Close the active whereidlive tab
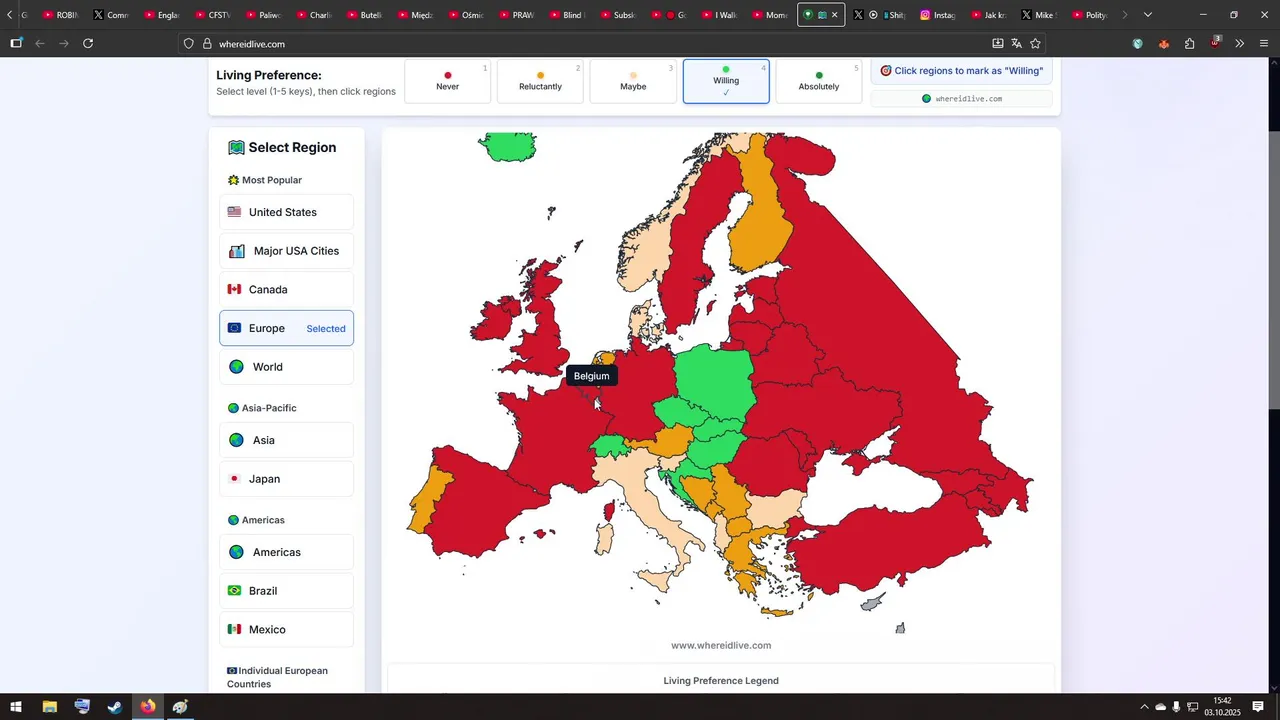The height and width of the screenshot is (720, 1280). point(834,15)
